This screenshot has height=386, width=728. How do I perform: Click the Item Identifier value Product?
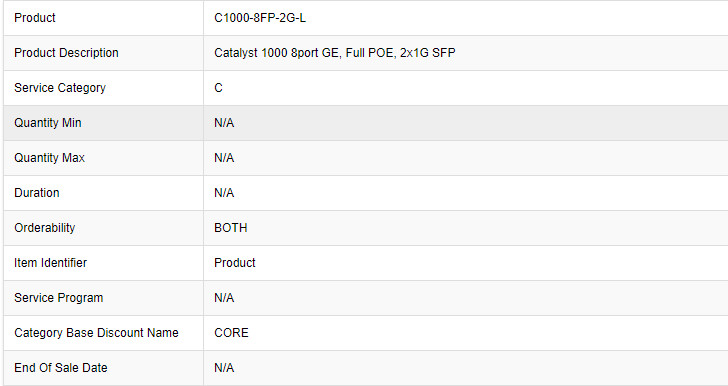(235, 263)
